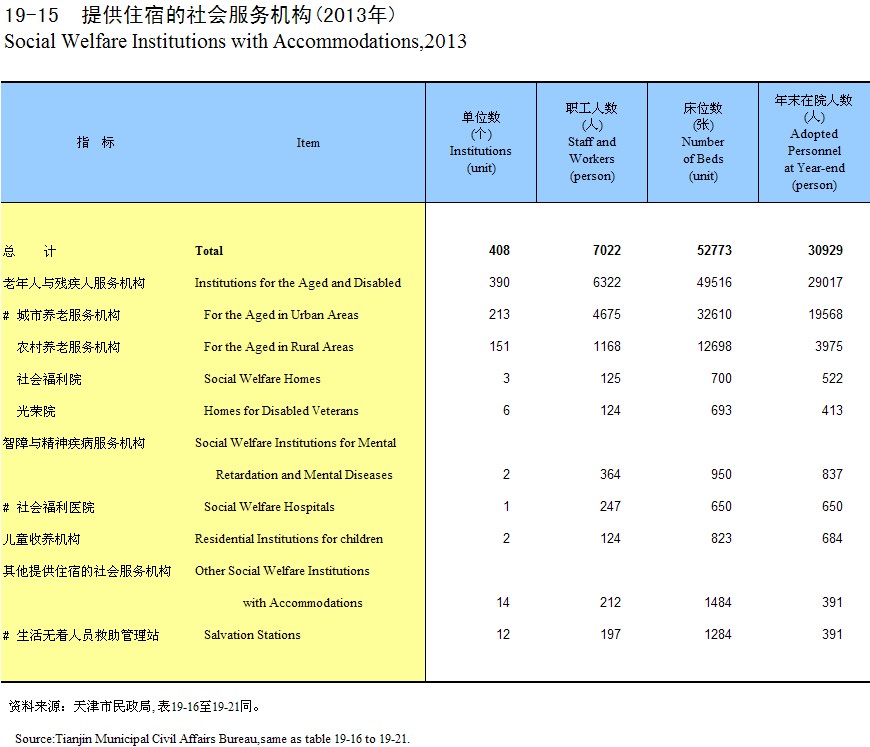Select the 'Salvation Stations' row label
The height and width of the screenshot is (747, 870).
(x=252, y=635)
